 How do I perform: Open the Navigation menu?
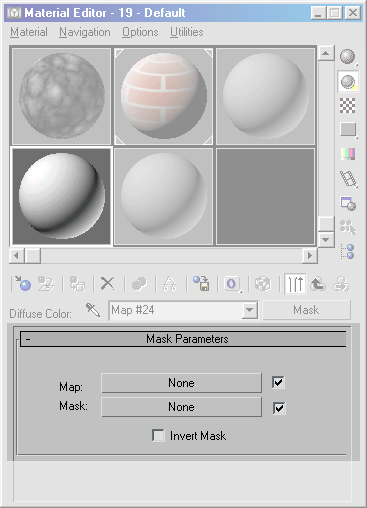tap(85, 32)
